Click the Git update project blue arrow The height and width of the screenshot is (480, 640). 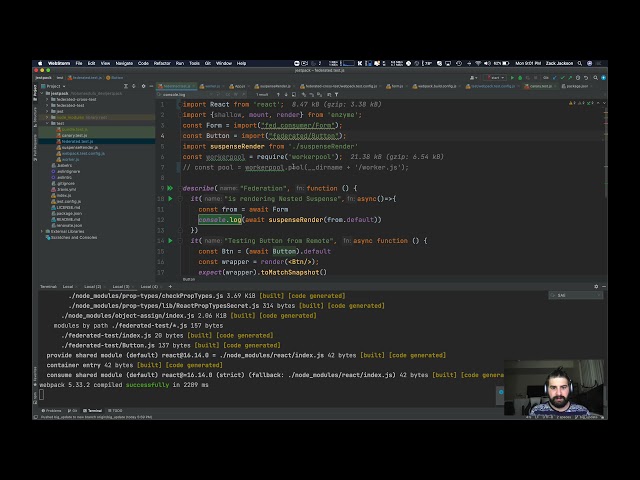pyautogui.click(x=554, y=78)
